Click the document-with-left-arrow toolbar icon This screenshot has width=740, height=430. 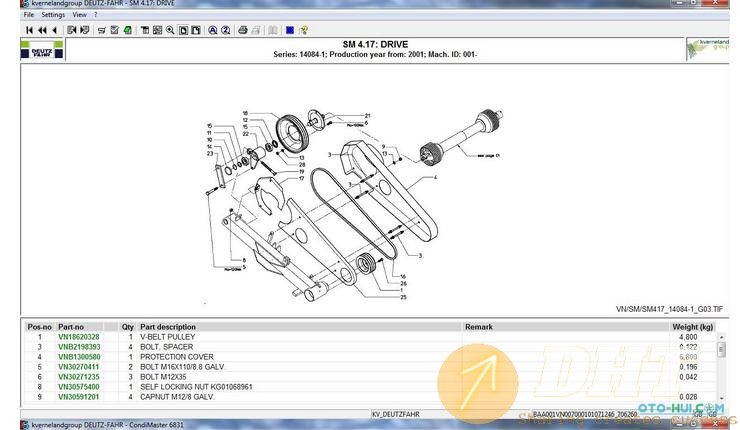(71, 30)
